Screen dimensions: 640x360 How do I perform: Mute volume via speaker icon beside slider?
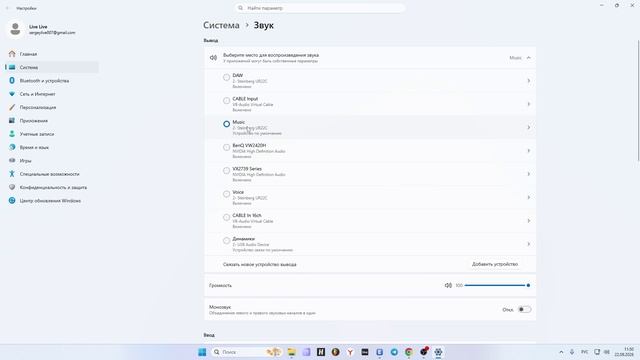click(x=448, y=285)
